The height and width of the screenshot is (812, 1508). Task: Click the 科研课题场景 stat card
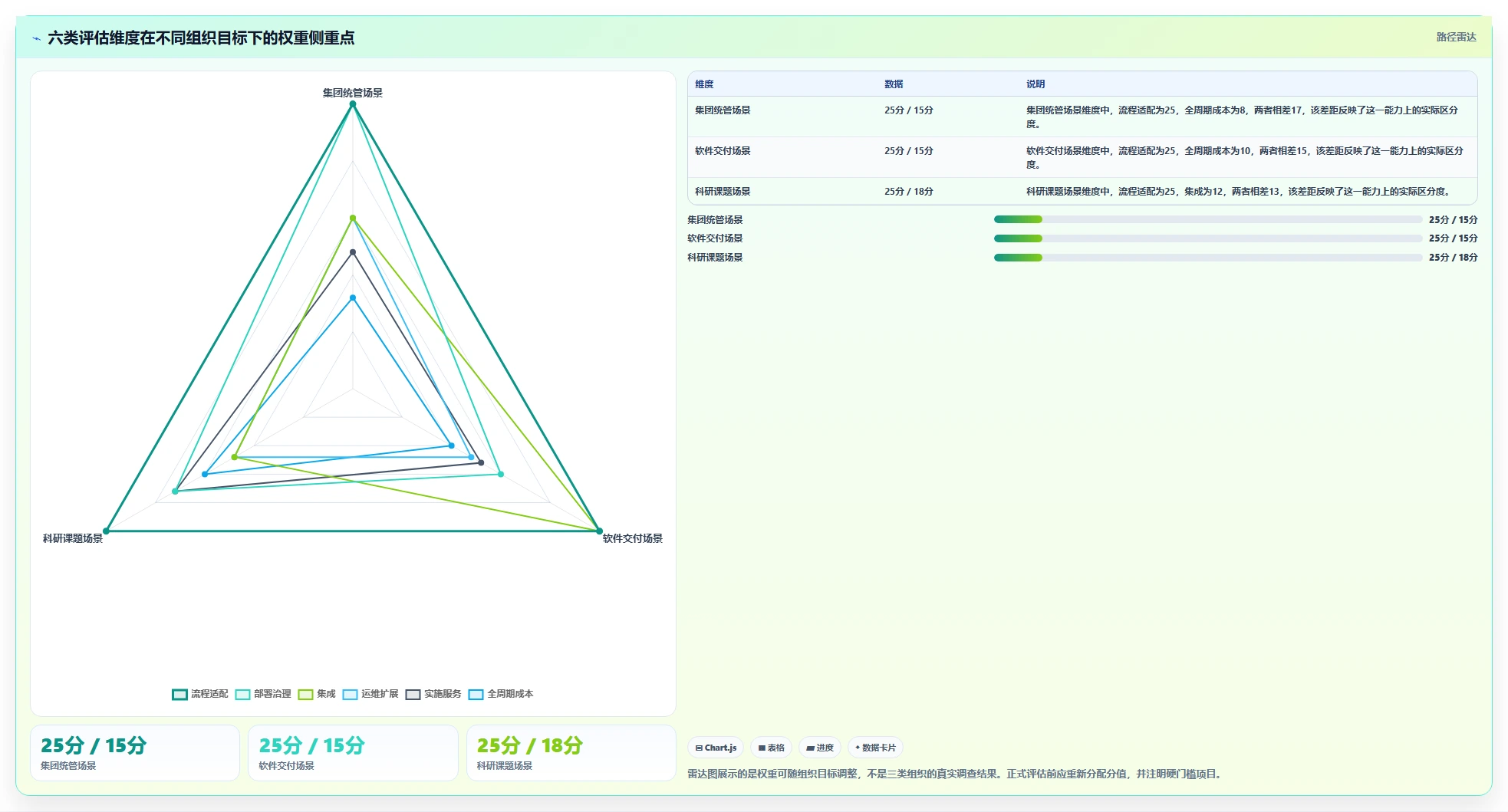(x=571, y=753)
